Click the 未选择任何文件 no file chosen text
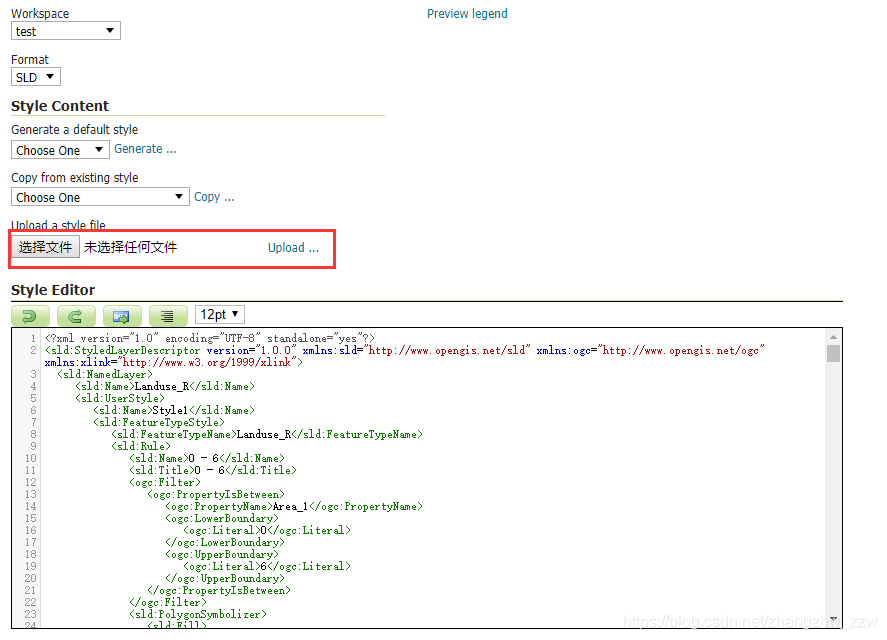This screenshot has width=887, height=640. coord(131,247)
